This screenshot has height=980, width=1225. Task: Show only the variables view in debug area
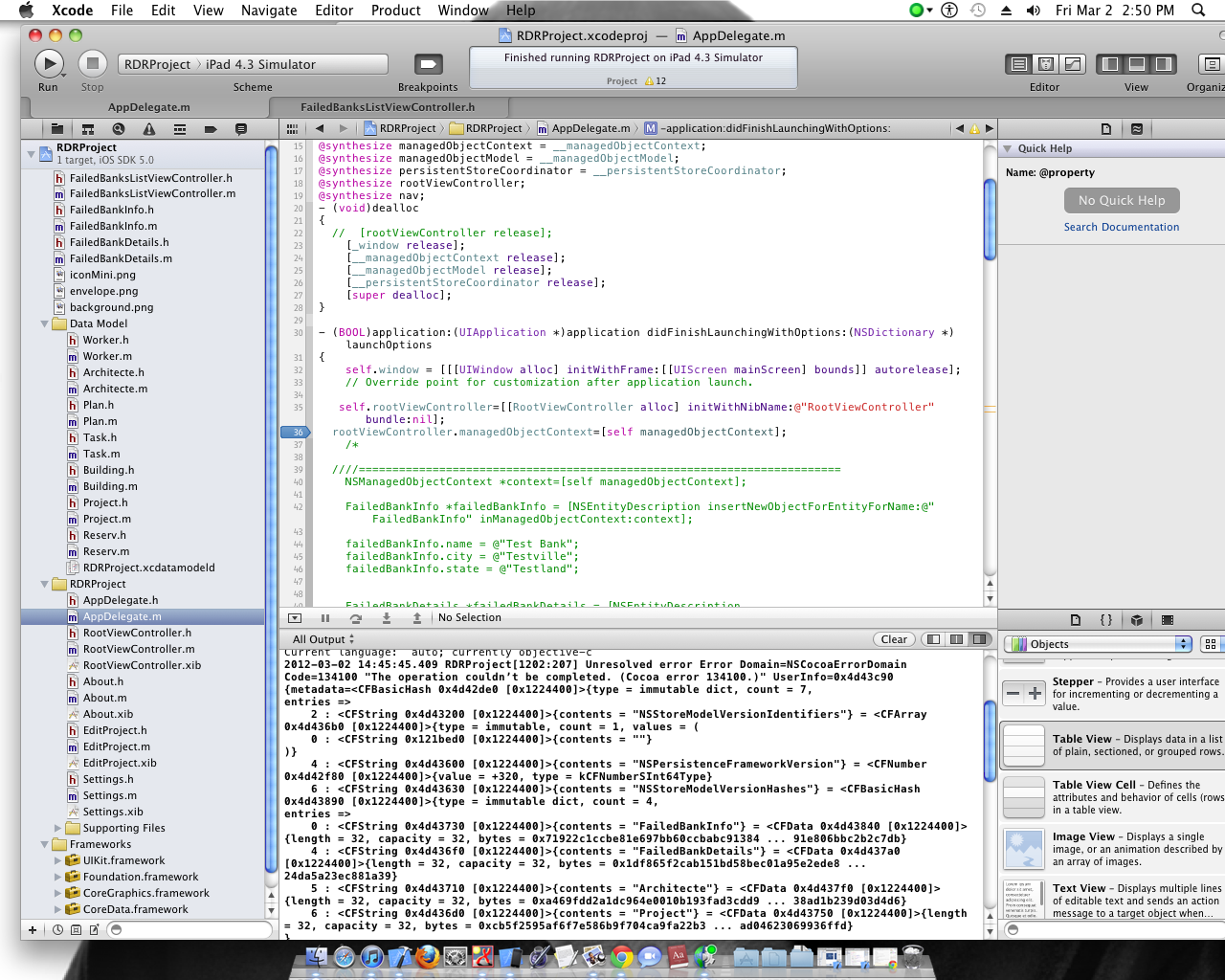click(x=933, y=639)
